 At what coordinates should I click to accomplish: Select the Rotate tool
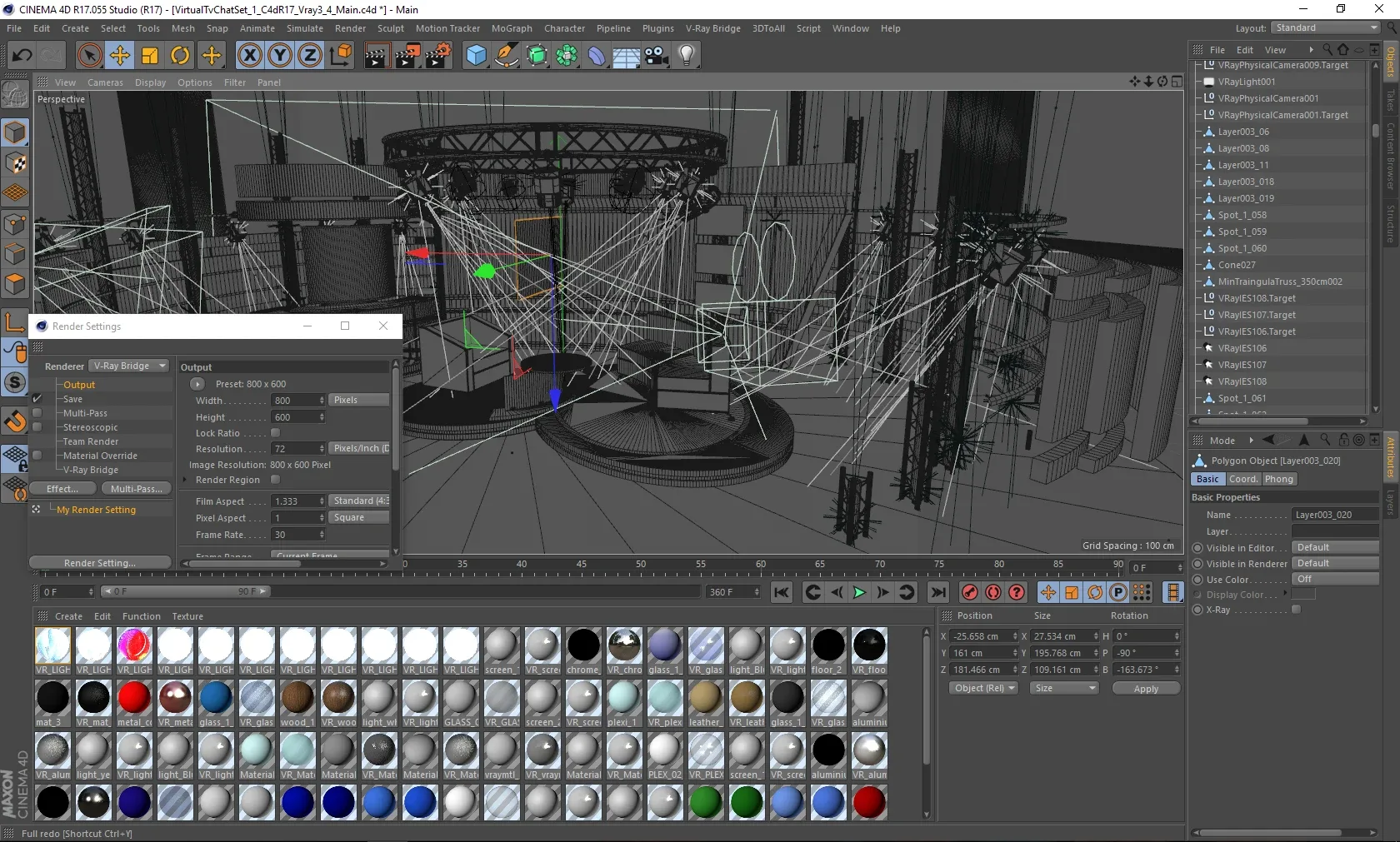(x=180, y=56)
